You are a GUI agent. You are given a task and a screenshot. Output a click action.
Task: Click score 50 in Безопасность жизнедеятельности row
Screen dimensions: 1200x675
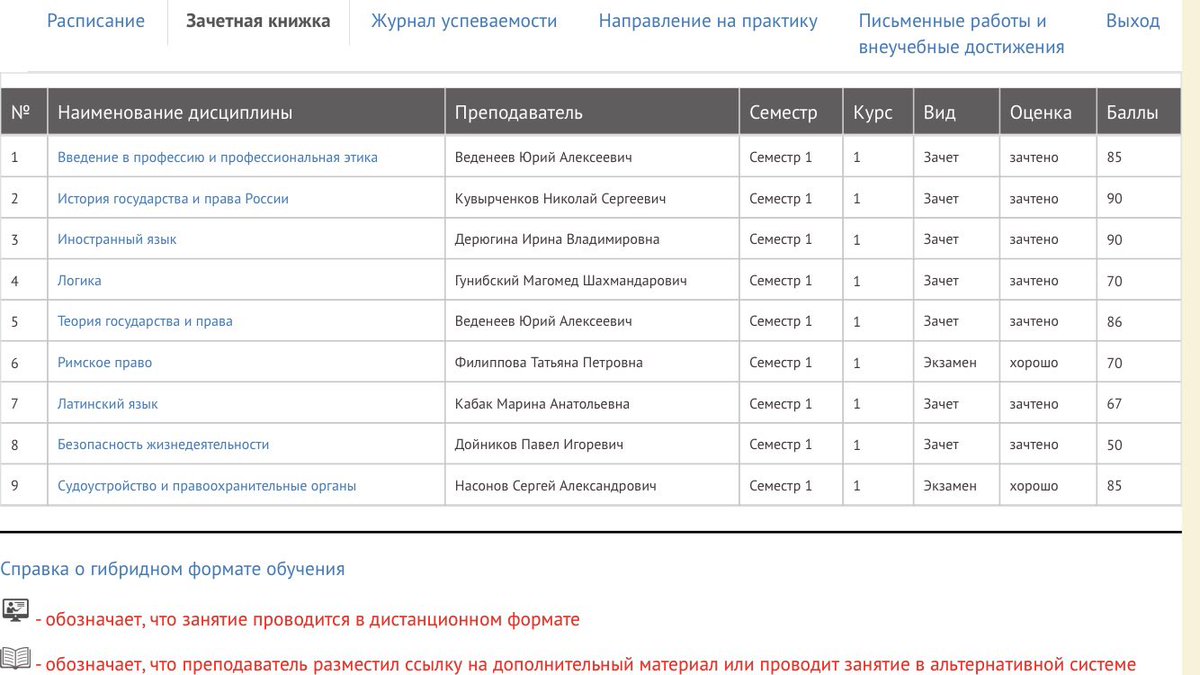[x=1114, y=444]
